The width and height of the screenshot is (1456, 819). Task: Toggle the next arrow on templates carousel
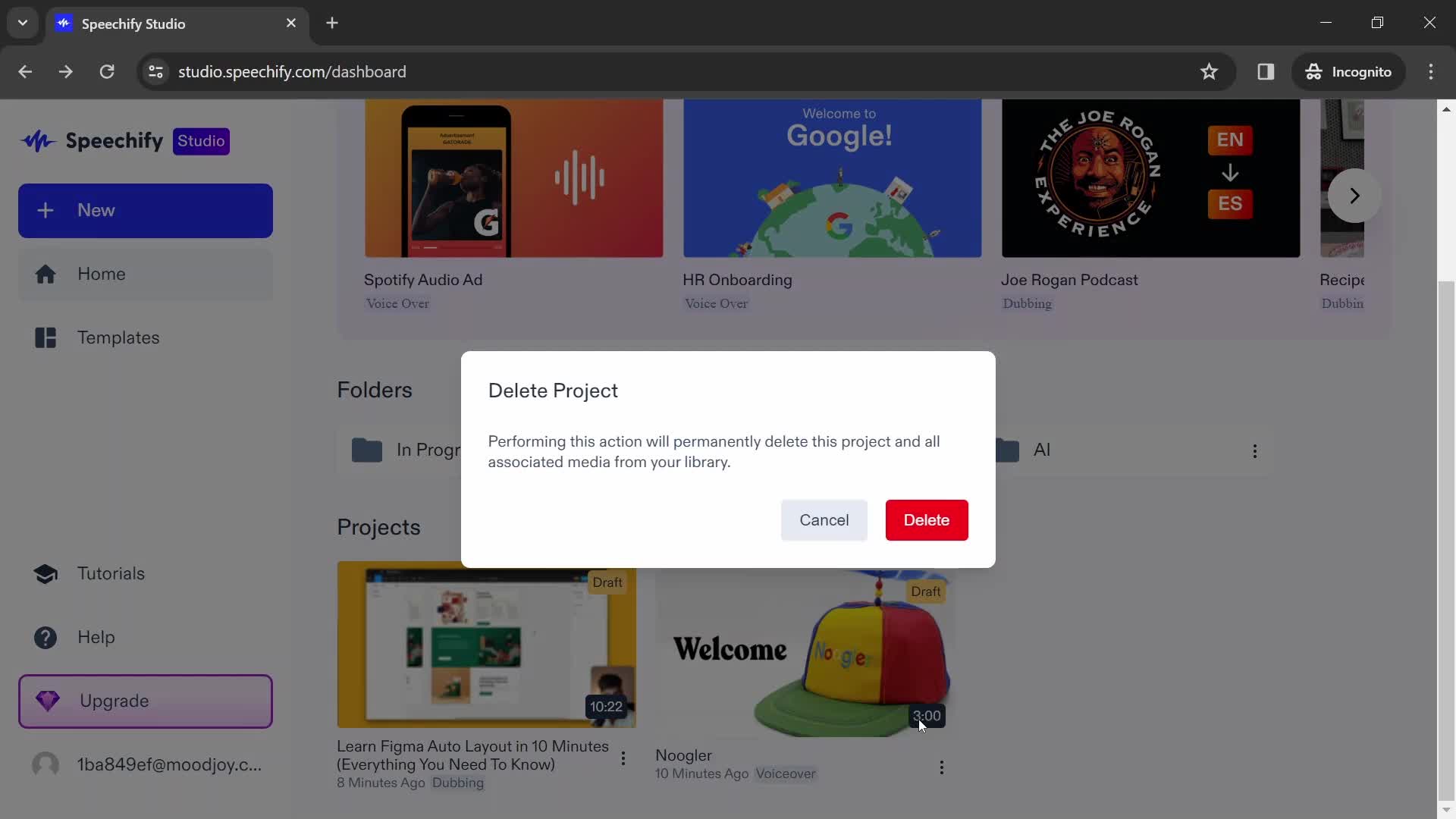coord(1354,195)
